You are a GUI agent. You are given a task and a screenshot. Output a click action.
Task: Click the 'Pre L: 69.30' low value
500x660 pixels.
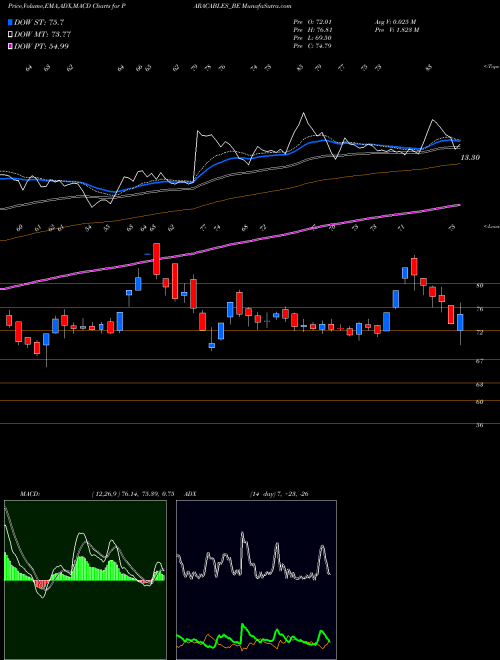click(313, 38)
